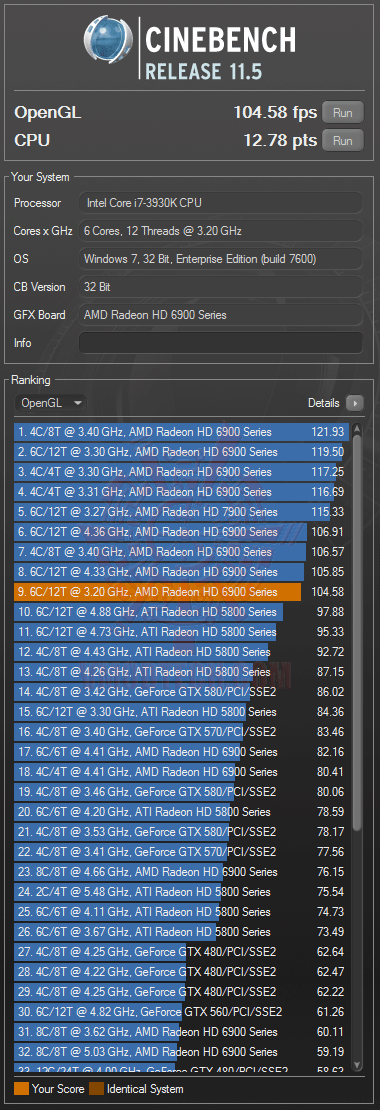Click the Your Score orange legend swatch
This screenshot has height=1110, width=380.
coord(21,1089)
